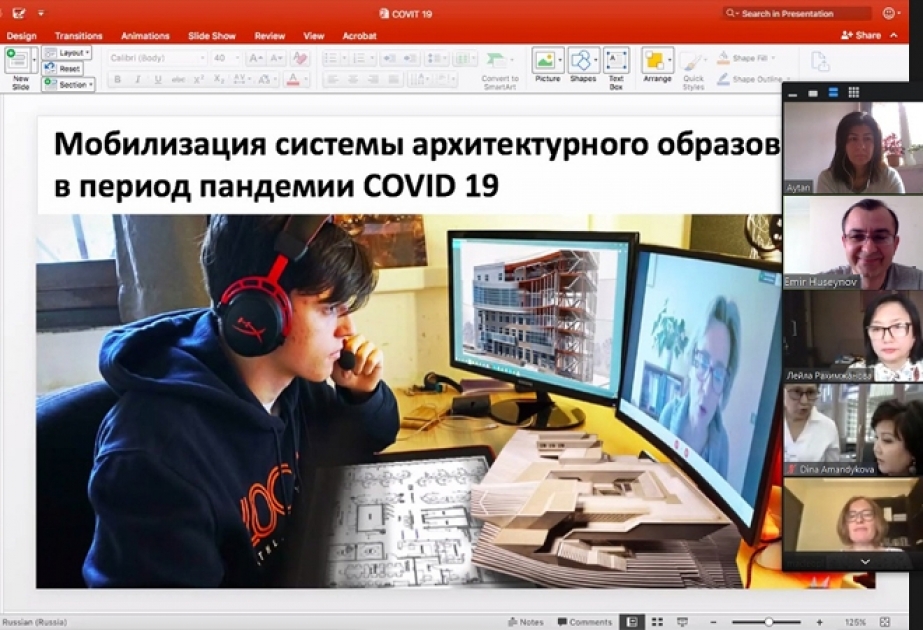
Task: Open Quick Styles brush icon
Action: 693,62
